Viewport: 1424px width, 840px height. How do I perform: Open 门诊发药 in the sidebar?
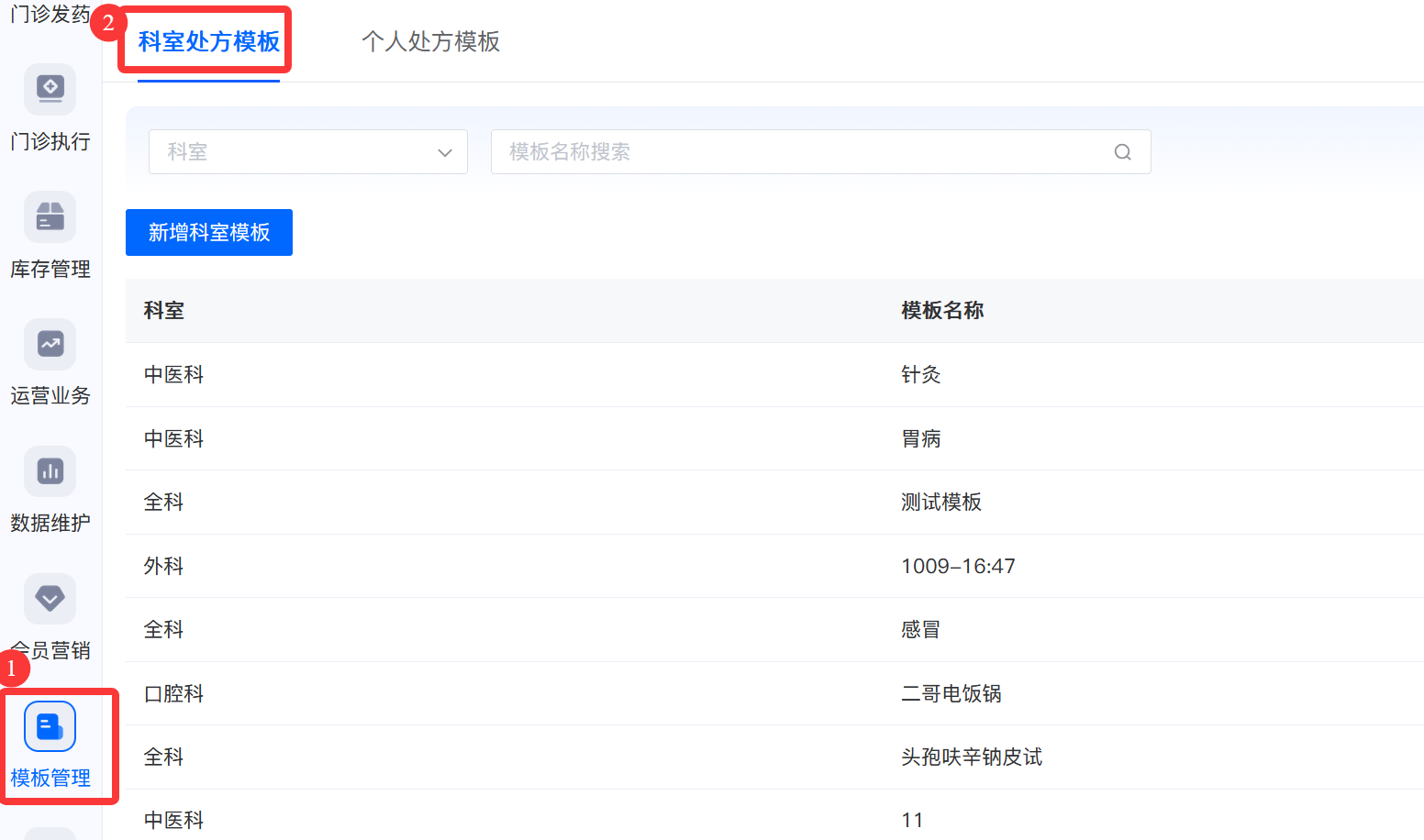click(x=50, y=15)
